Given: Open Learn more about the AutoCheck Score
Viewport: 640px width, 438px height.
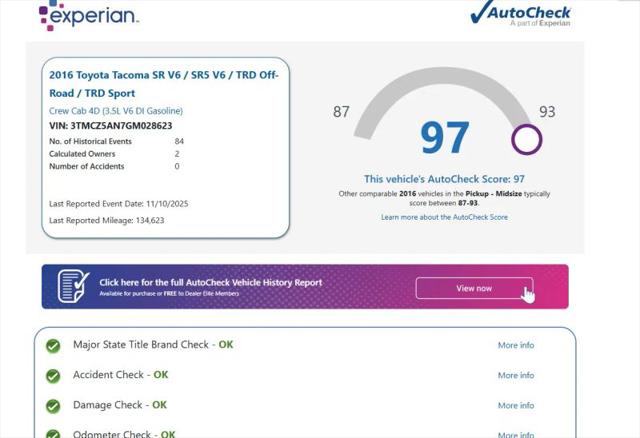Looking at the screenshot, I should click(444, 217).
